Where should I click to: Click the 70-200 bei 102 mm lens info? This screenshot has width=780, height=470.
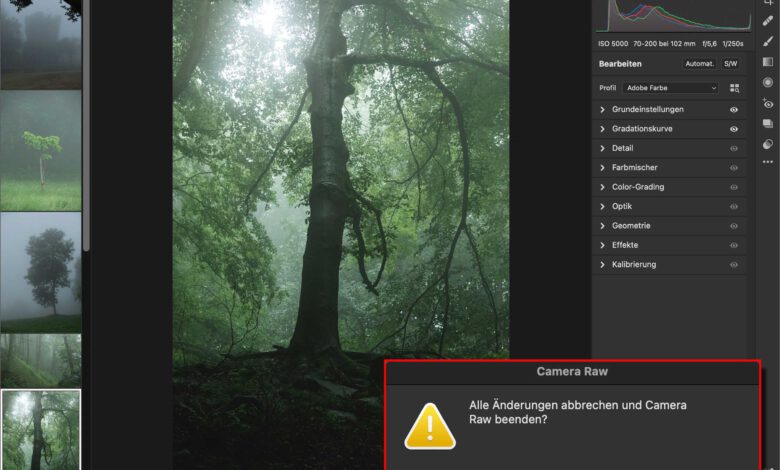point(664,44)
